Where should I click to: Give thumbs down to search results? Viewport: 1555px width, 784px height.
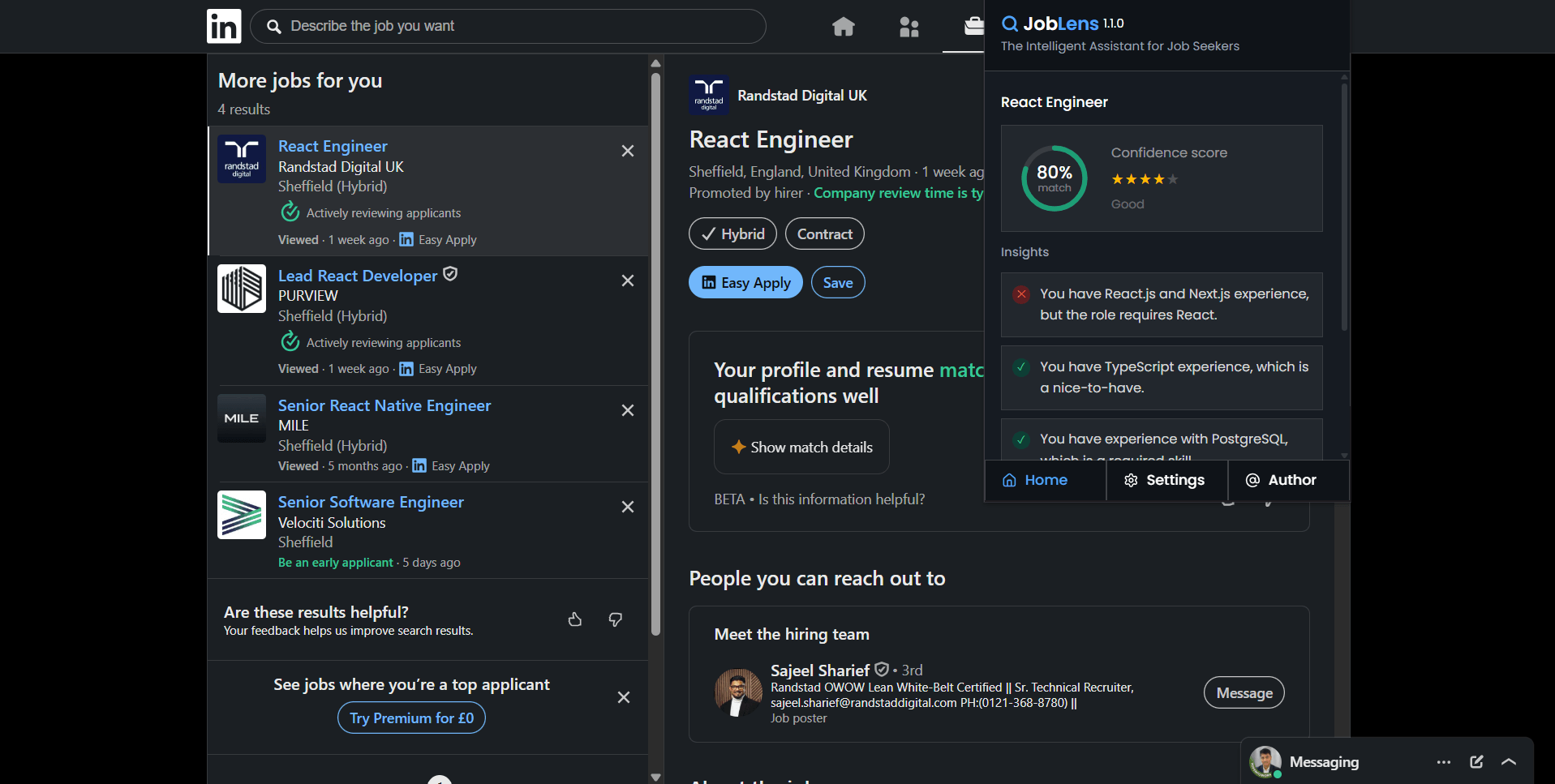point(616,619)
